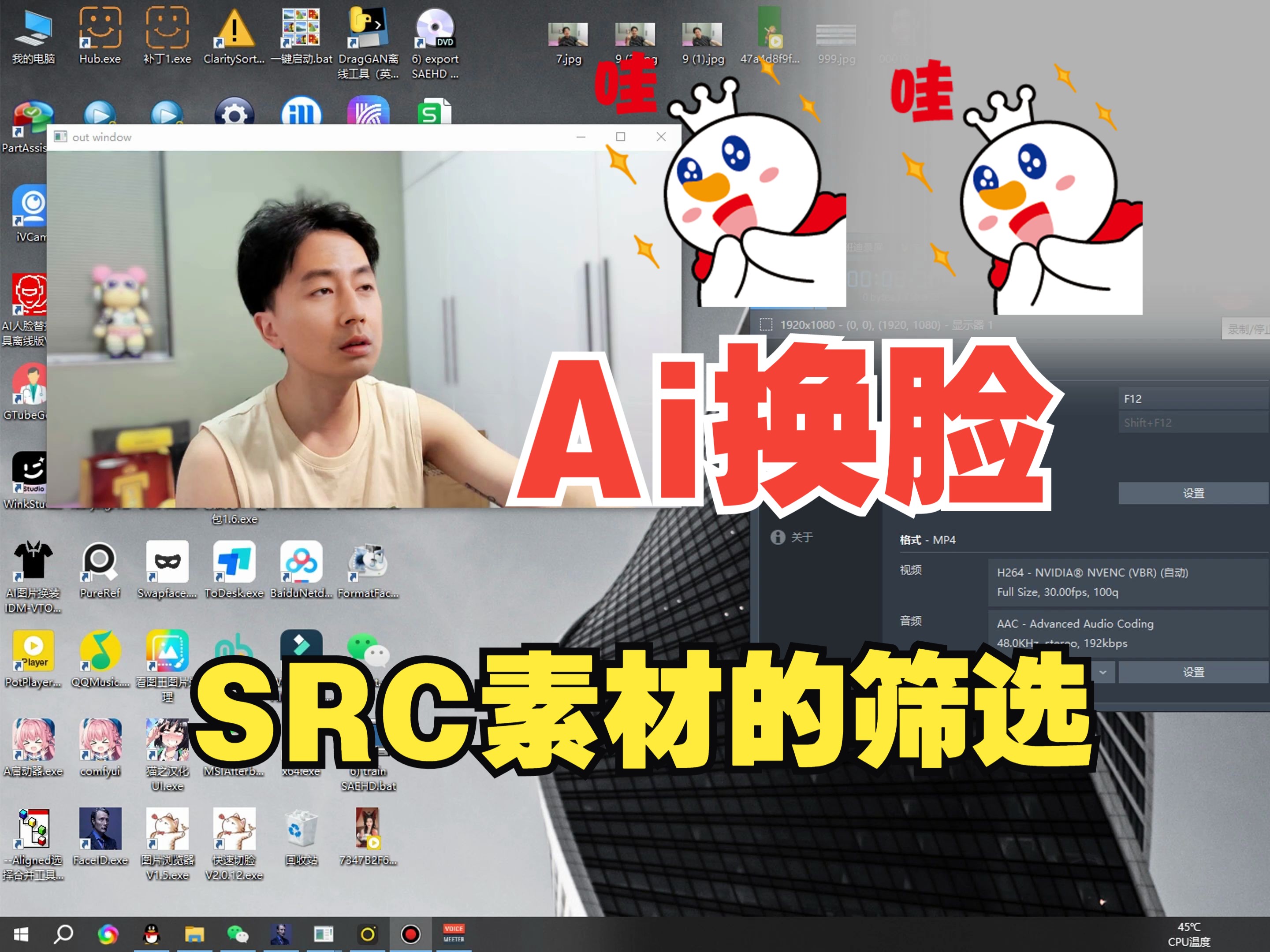Open the 关于 section in recorder sidebar
This screenshot has width=1270, height=952.
[792, 537]
